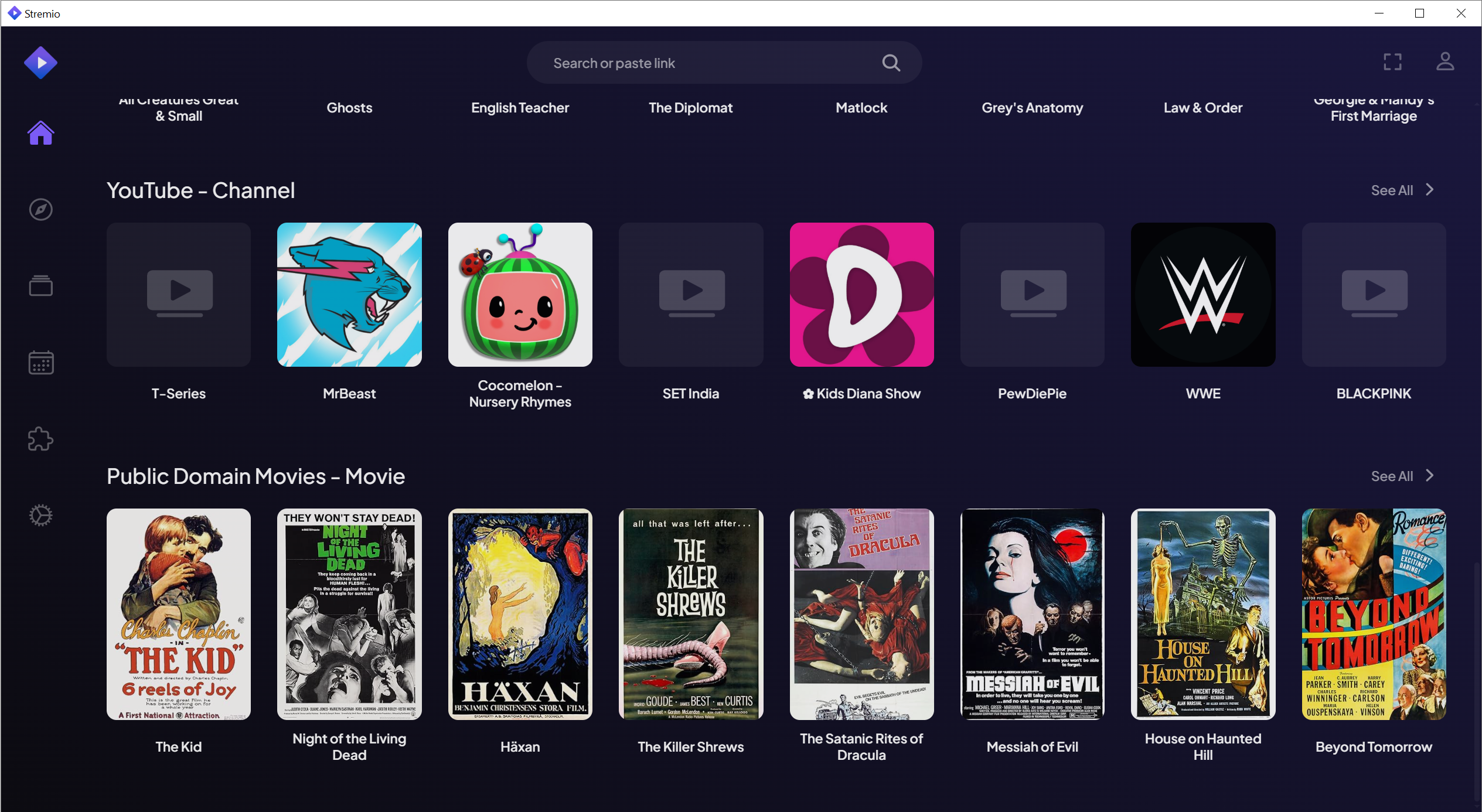Screen dimensions: 1482x812
Task: Open Settings via the gear icon
Action: point(40,516)
